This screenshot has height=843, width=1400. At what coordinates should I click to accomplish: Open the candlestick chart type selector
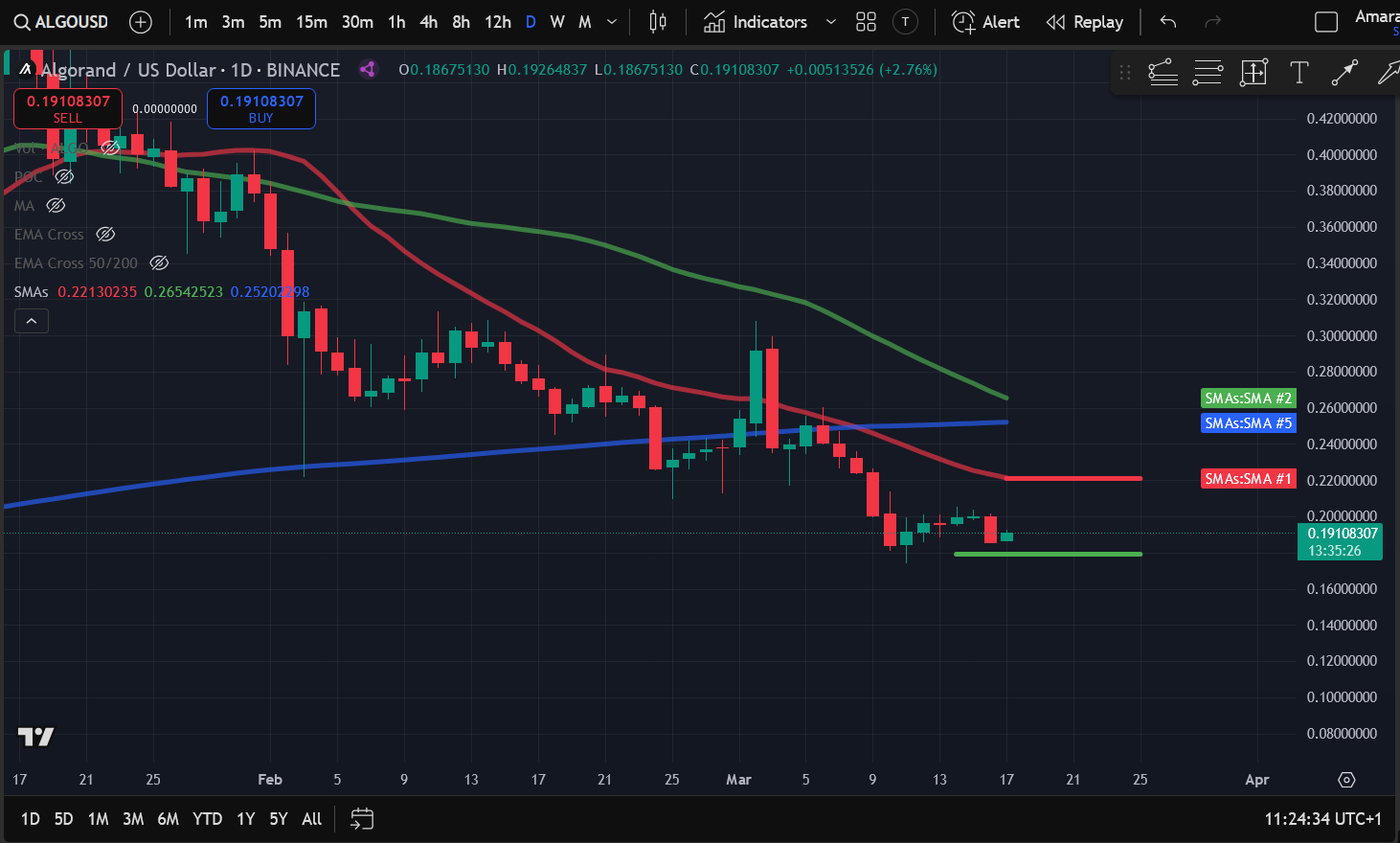pos(658,22)
